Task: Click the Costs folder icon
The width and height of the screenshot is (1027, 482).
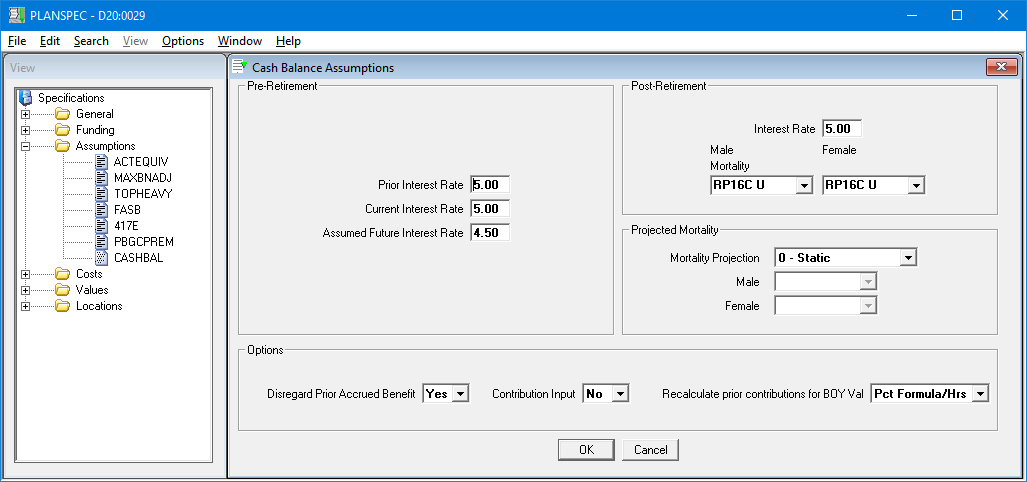Action: (62, 274)
